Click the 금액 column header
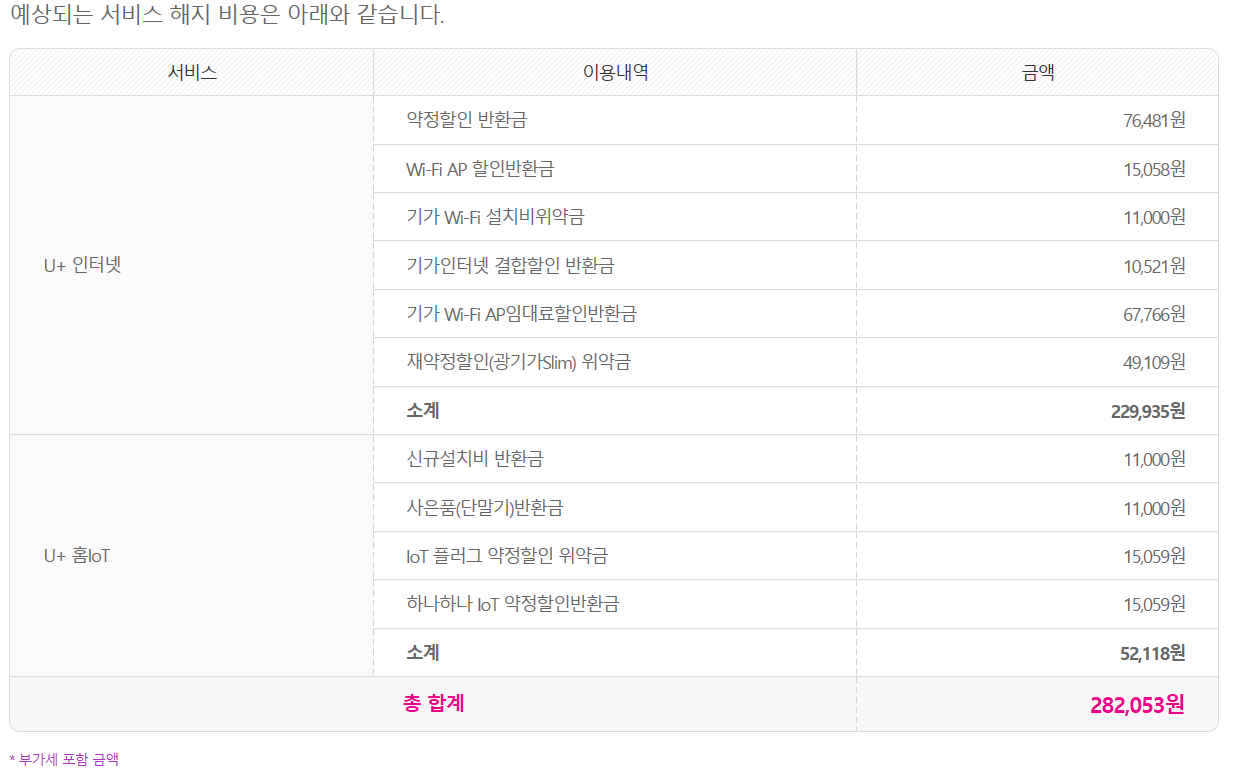 click(1037, 72)
